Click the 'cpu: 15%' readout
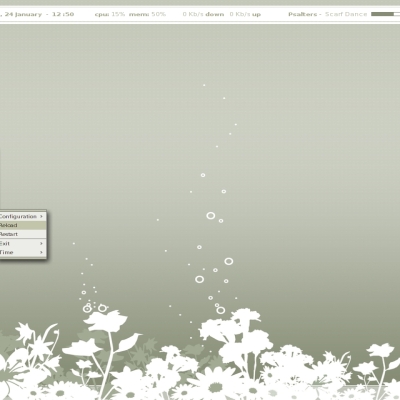This screenshot has width=400, height=400. click(110, 14)
